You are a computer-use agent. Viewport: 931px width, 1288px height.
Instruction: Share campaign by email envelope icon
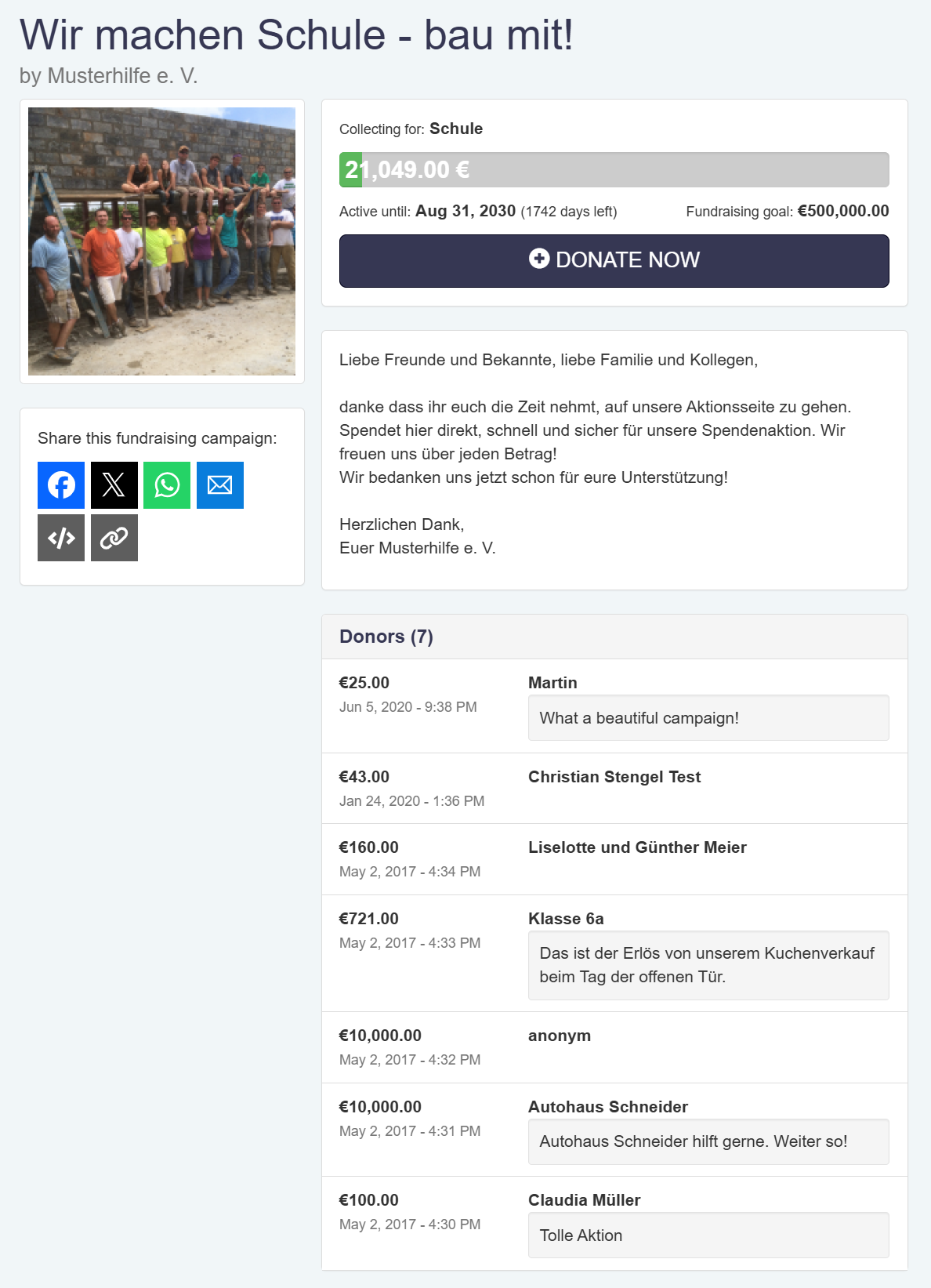pyautogui.click(x=220, y=485)
